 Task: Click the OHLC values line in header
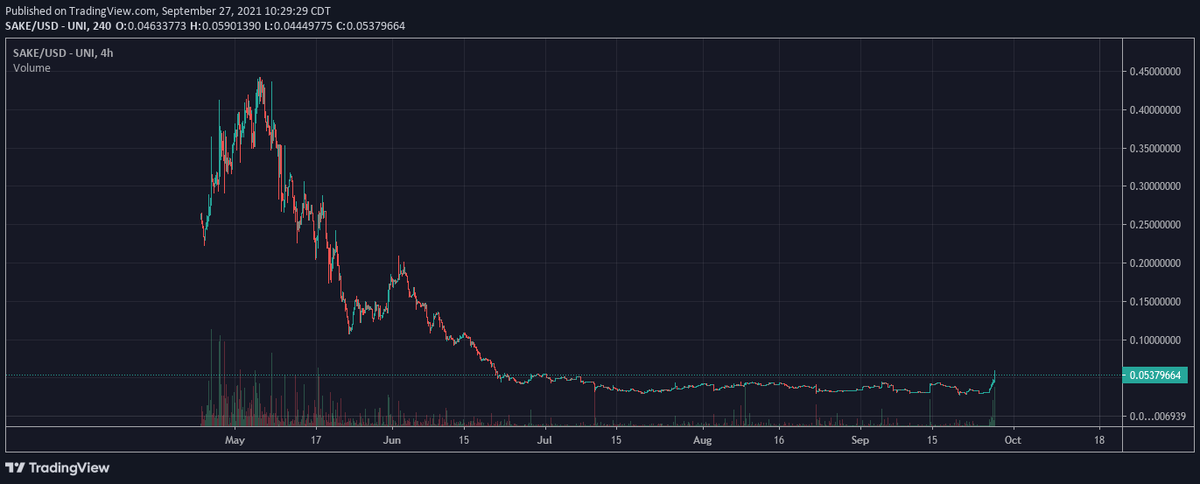click(261, 25)
